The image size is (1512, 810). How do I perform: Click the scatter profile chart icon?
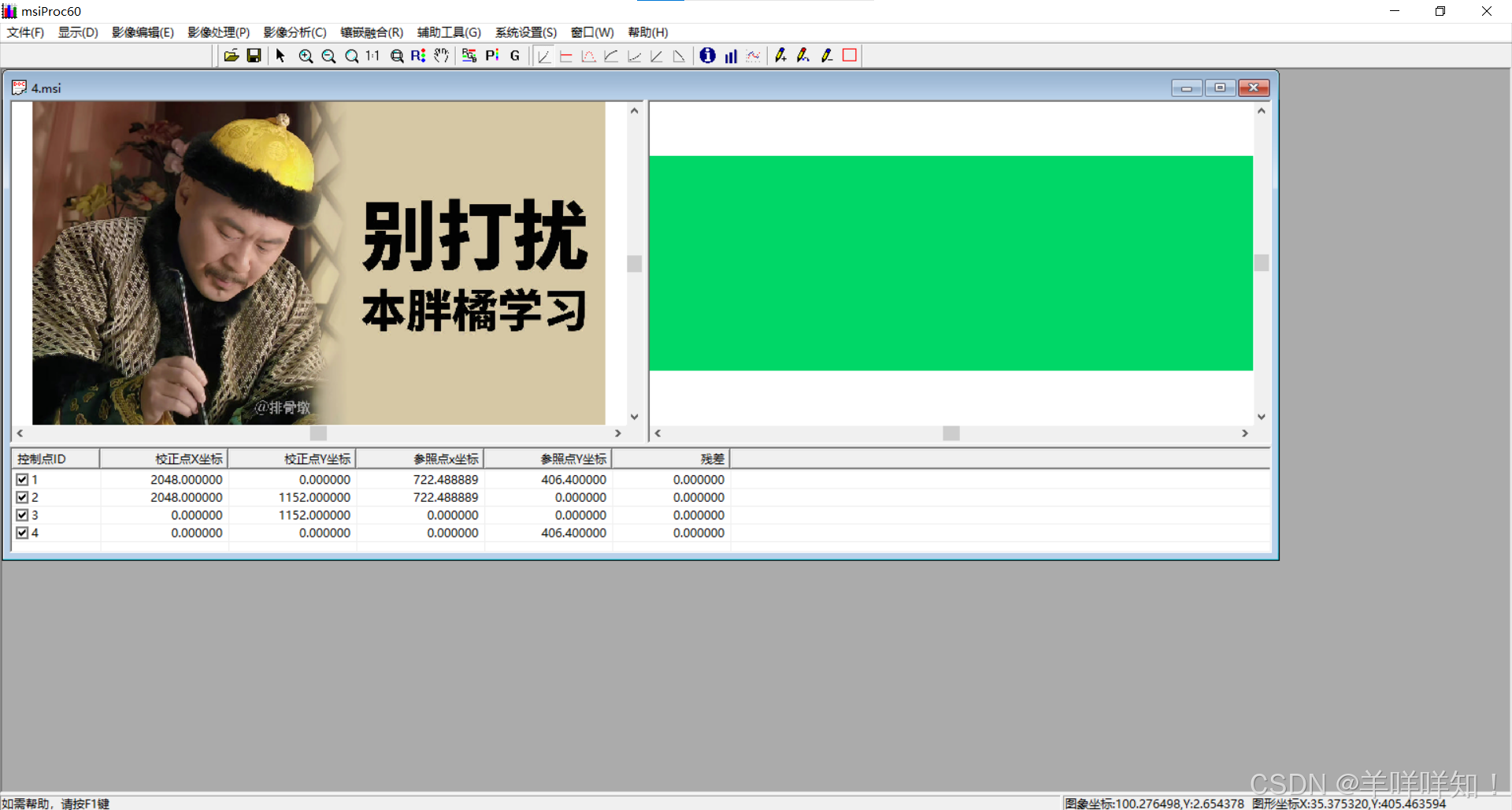click(x=754, y=55)
